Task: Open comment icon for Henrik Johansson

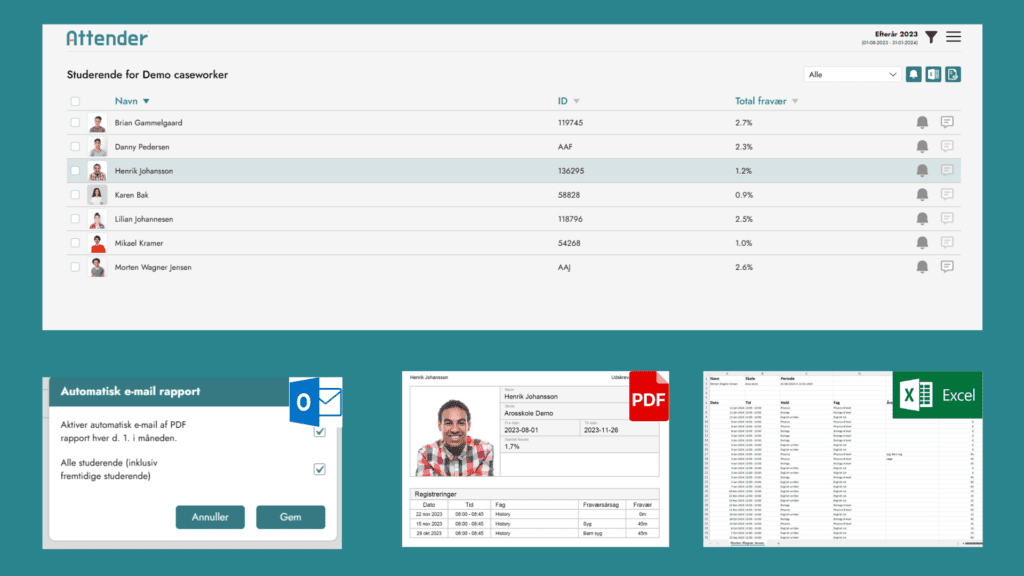Action: (946, 171)
